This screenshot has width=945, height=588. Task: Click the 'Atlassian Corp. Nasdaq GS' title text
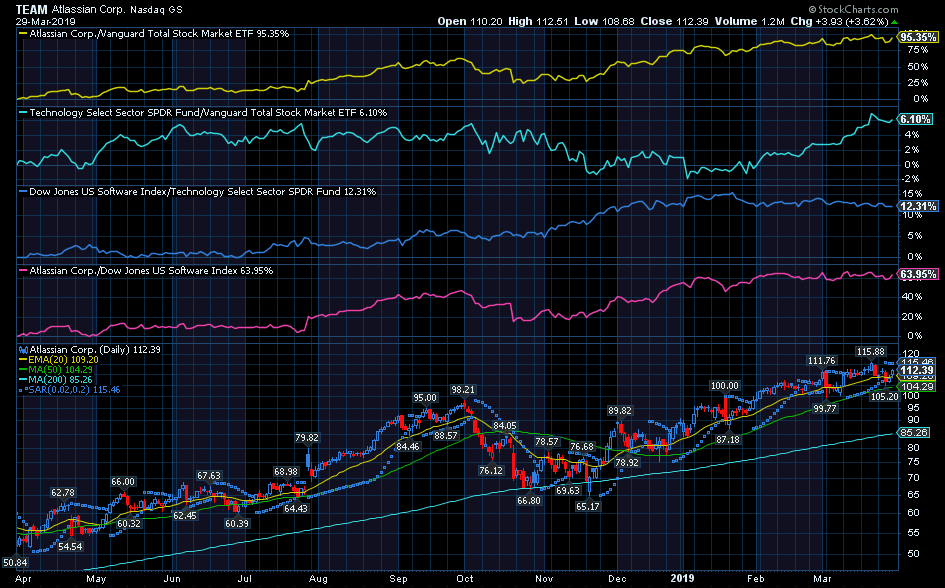pyautogui.click(x=116, y=10)
